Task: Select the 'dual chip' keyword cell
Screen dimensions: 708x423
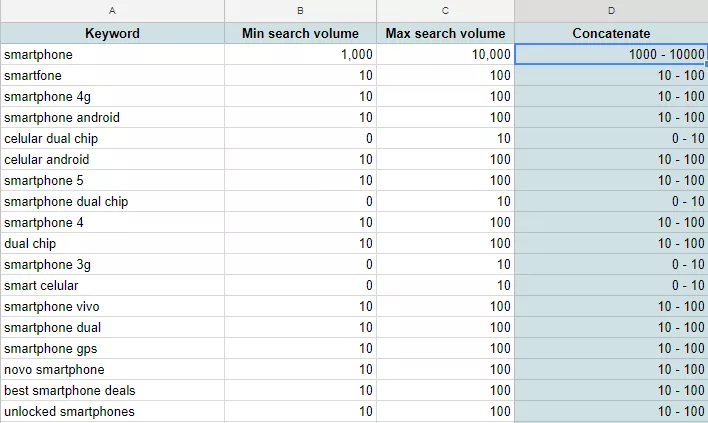Action: pos(112,243)
